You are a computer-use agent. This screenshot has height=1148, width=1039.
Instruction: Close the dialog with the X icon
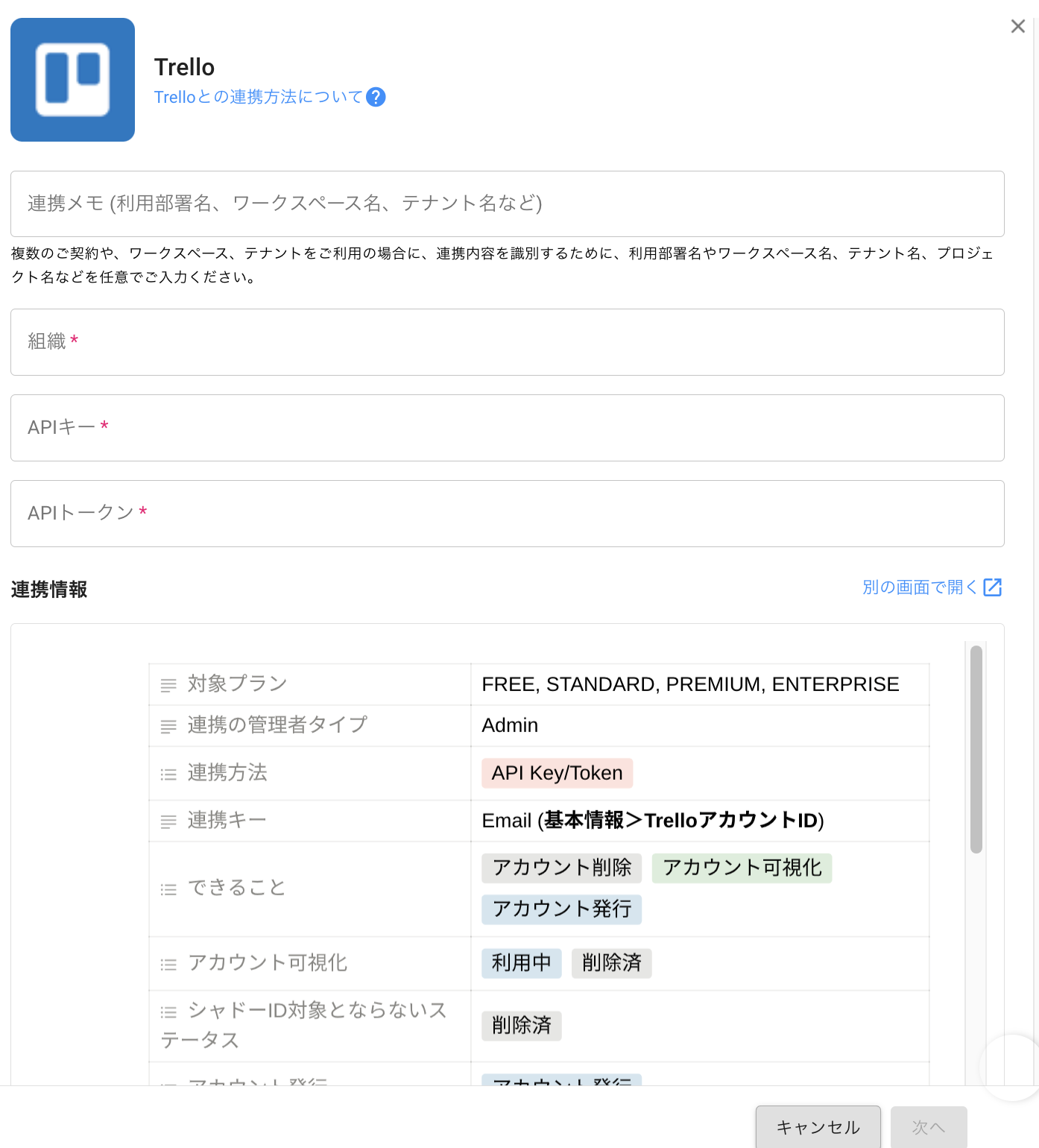click(1017, 27)
